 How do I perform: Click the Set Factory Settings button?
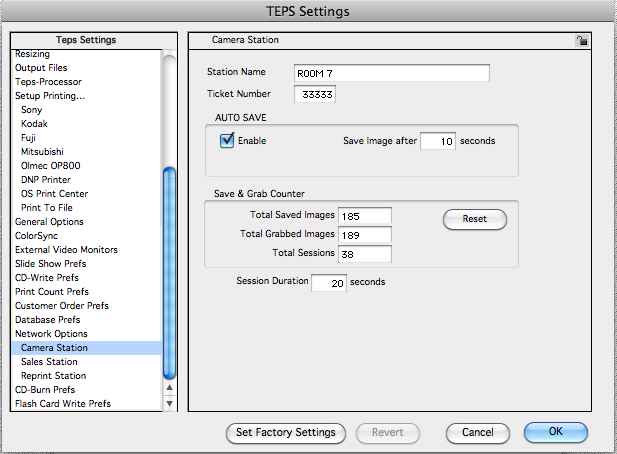(x=286, y=433)
